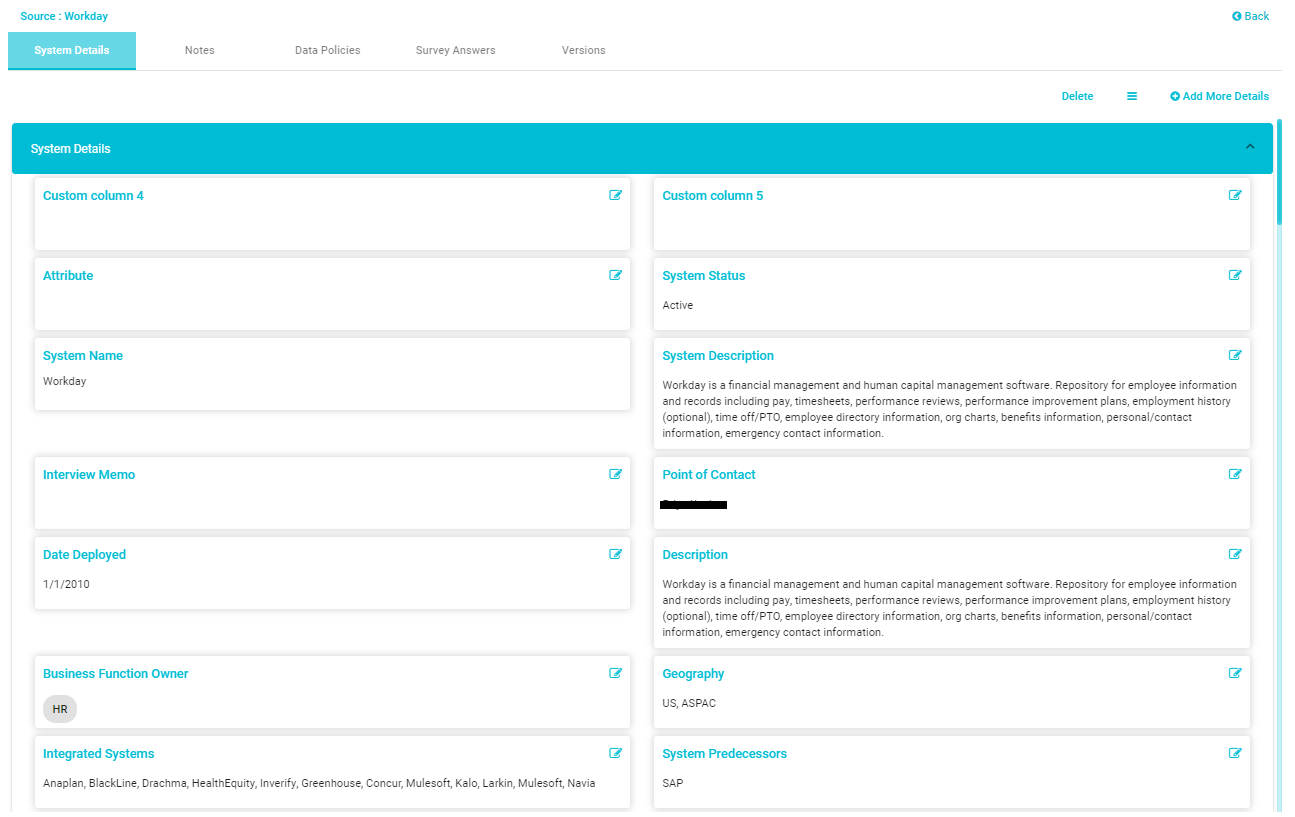Edit the Business Function Owner field
The width and height of the screenshot is (1295, 817).
point(615,673)
